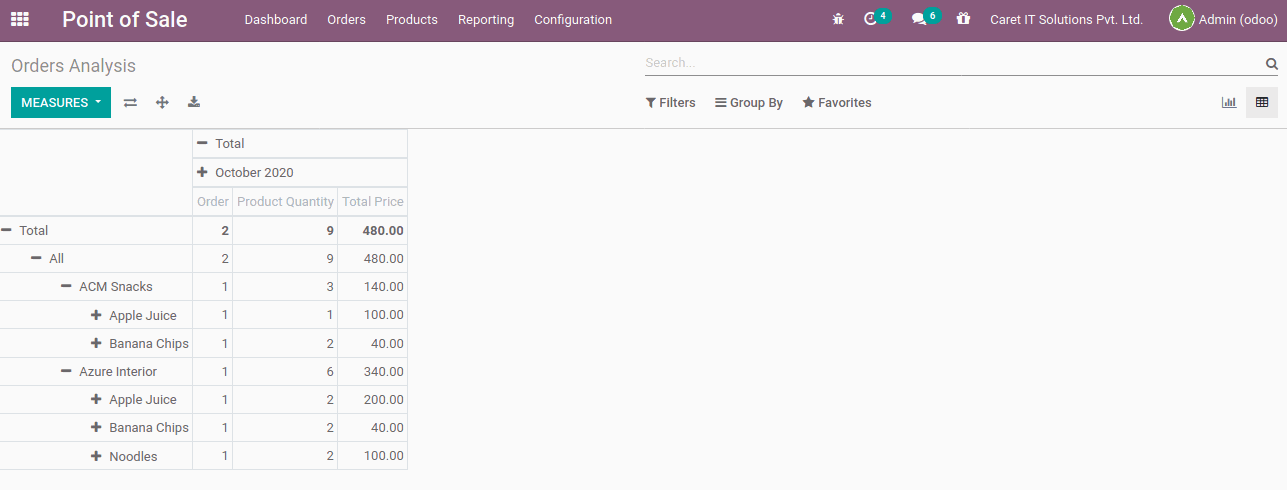
Task: Click the 340.00 cell for Azure Interior
Action: (x=373, y=371)
